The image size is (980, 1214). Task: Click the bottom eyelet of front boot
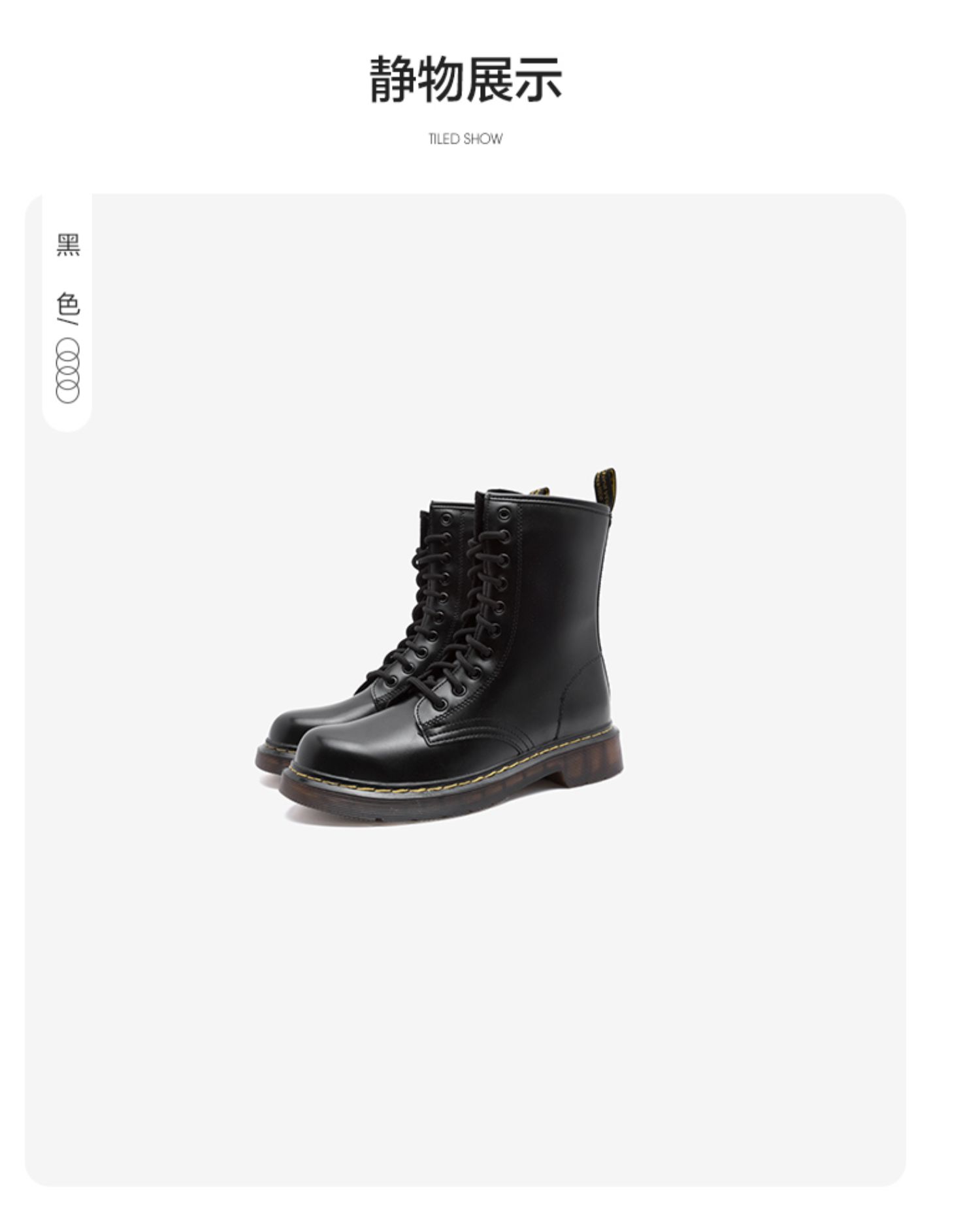click(x=442, y=703)
